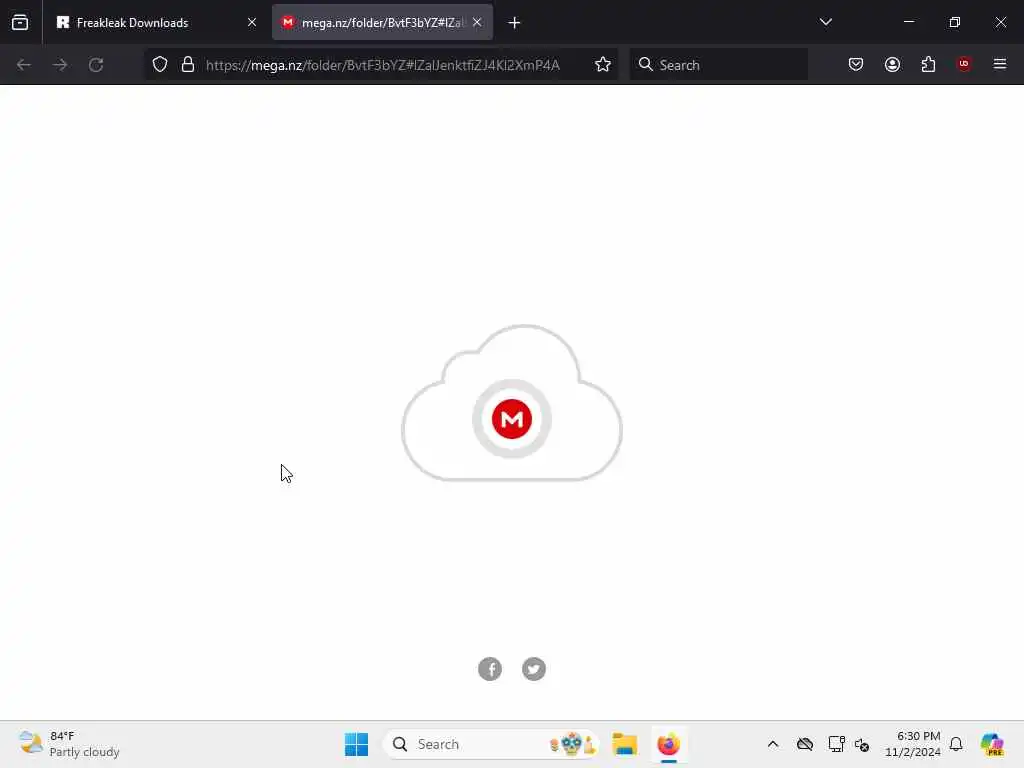The width and height of the screenshot is (1024, 768).
Task: Open Firefox account icon
Action: click(x=892, y=64)
